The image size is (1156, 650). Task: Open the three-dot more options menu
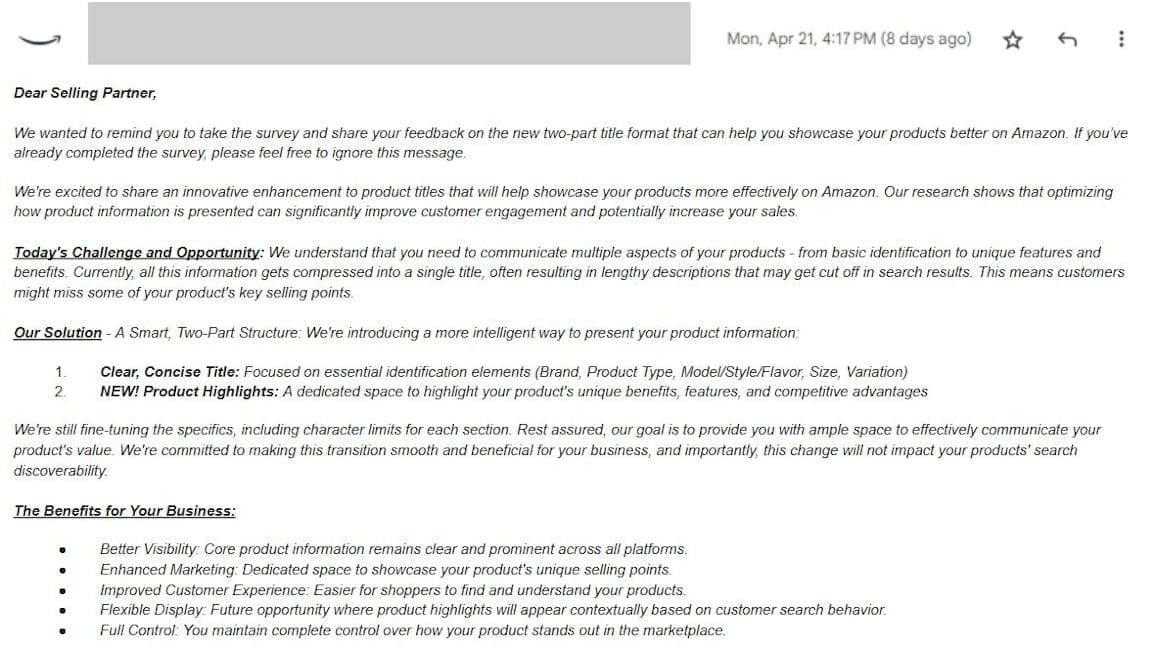[1121, 39]
